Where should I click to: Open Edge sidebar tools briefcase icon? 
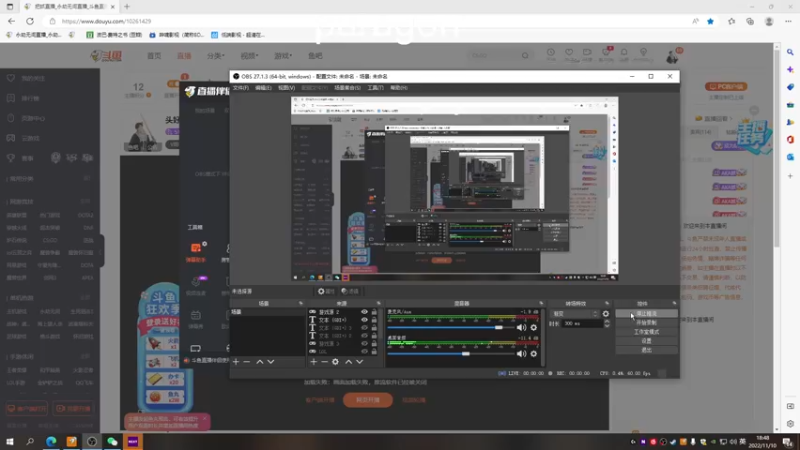(x=790, y=105)
